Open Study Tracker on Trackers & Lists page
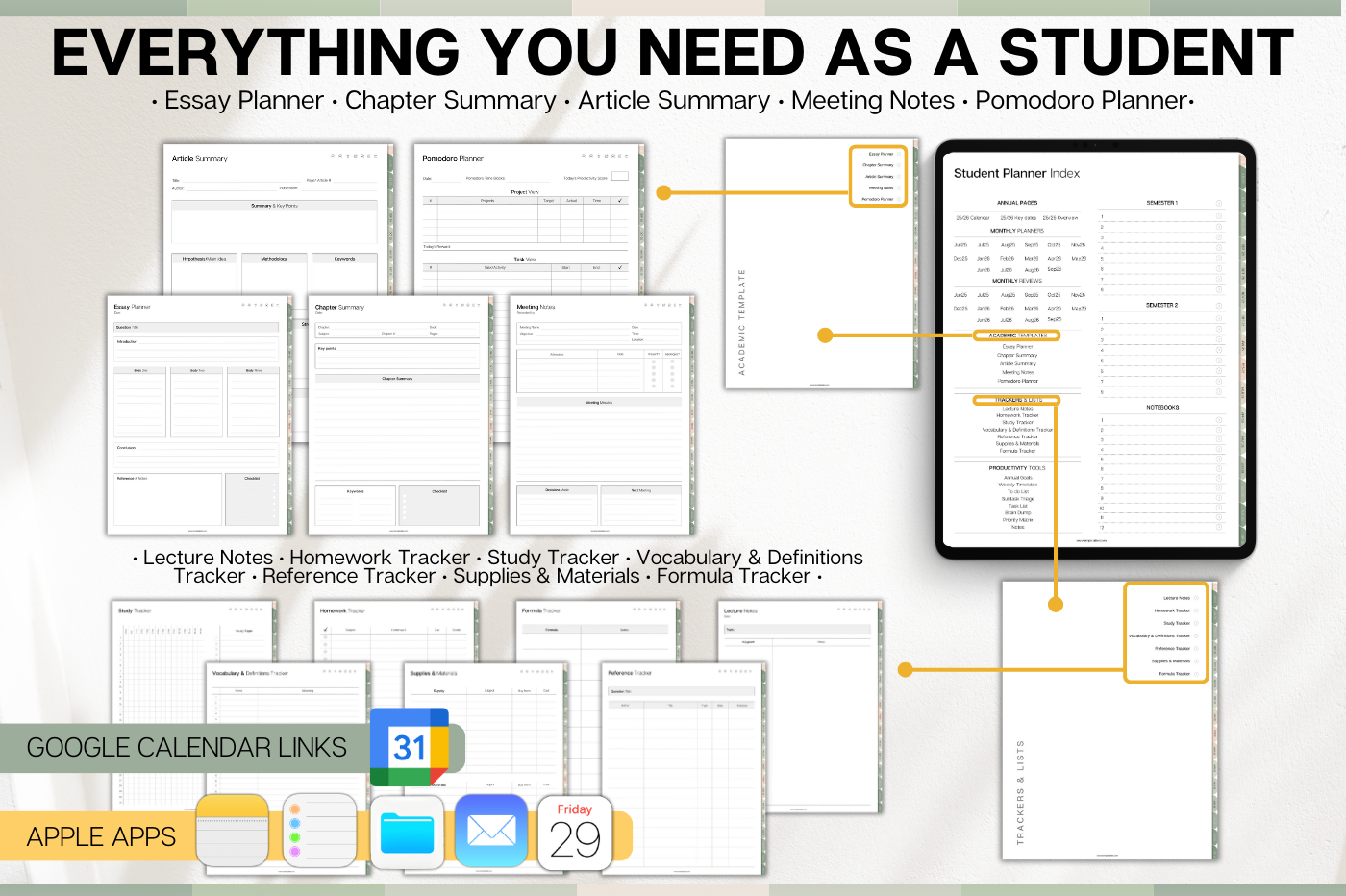 tap(1176, 623)
